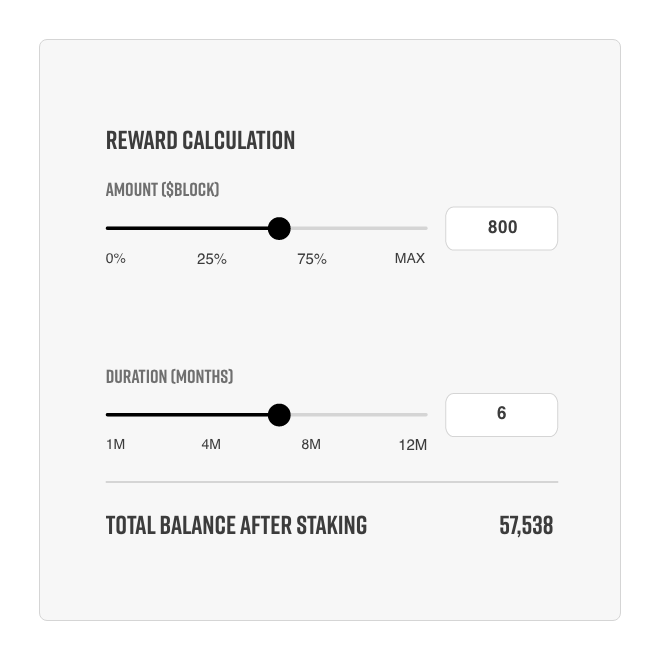Image resolution: width=664 pixels, height=664 pixels.
Task: Select the 4M duration marker
Action: click(211, 444)
